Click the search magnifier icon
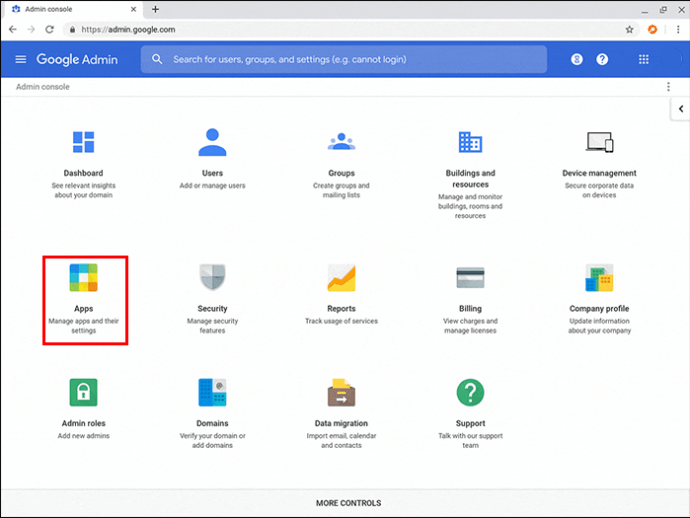The width and height of the screenshot is (690, 518). point(157,59)
